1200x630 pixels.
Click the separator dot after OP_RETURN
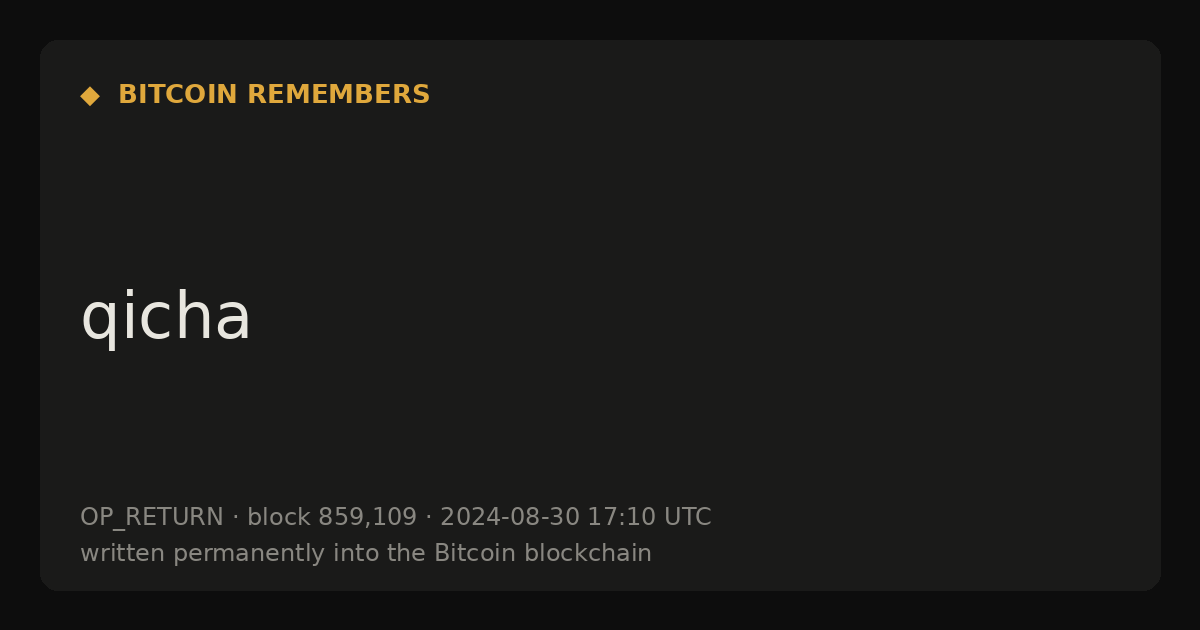point(236,518)
